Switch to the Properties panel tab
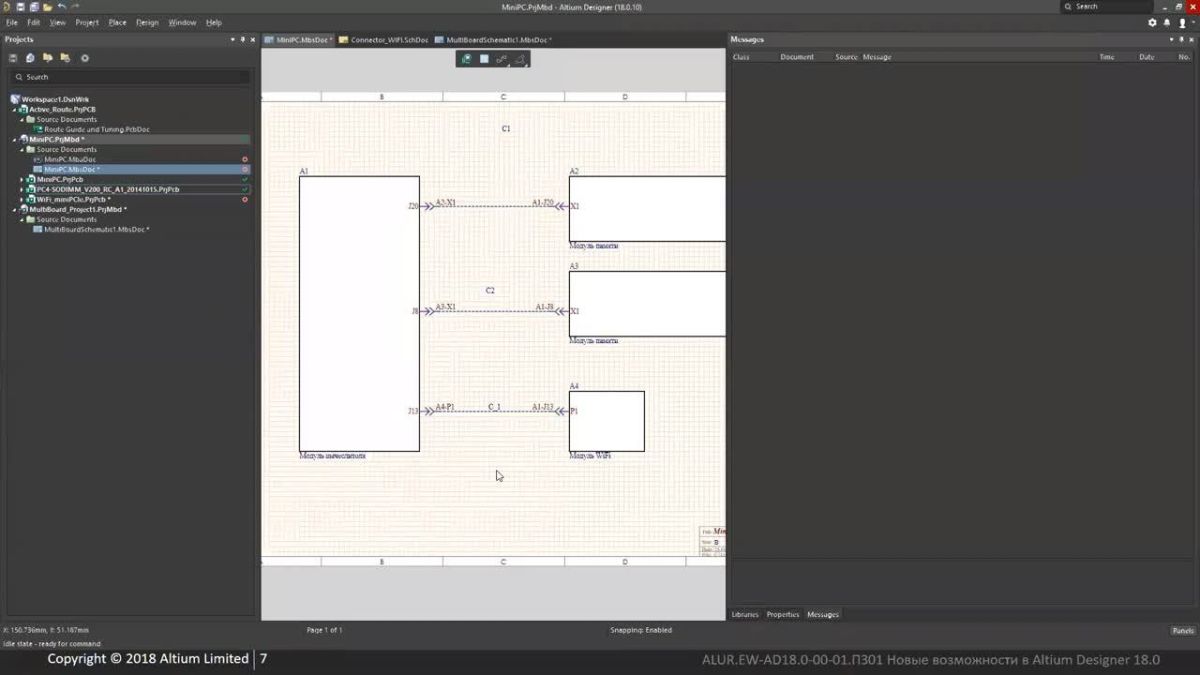 click(783, 614)
